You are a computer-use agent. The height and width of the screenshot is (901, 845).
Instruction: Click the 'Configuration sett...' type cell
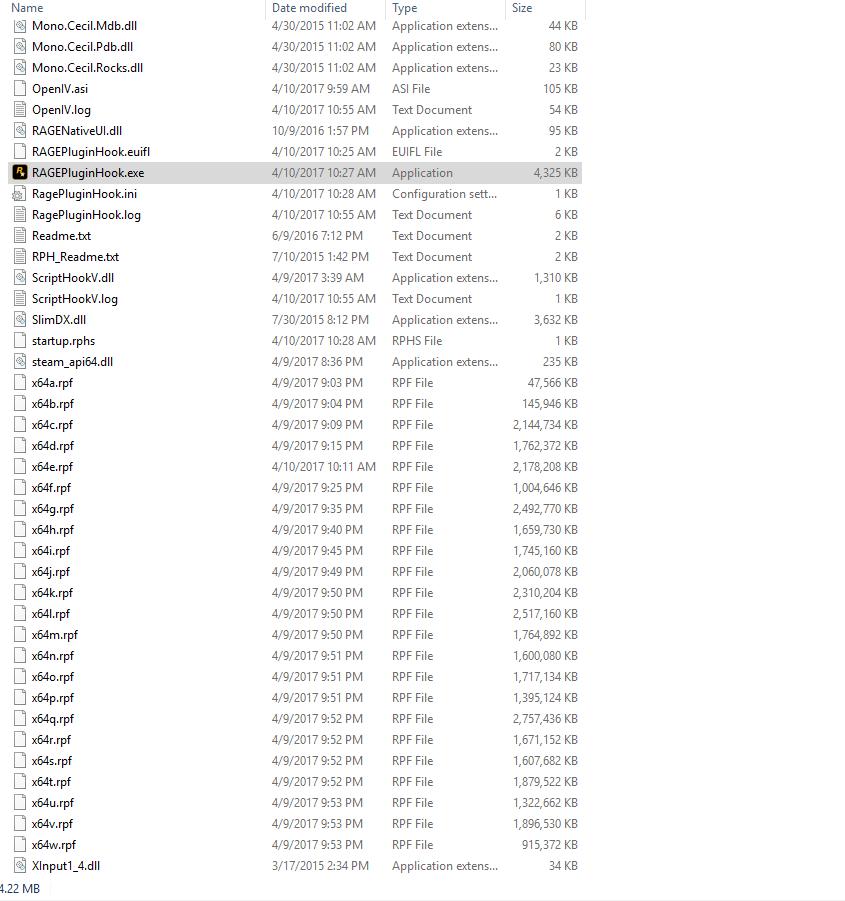point(445,194)
